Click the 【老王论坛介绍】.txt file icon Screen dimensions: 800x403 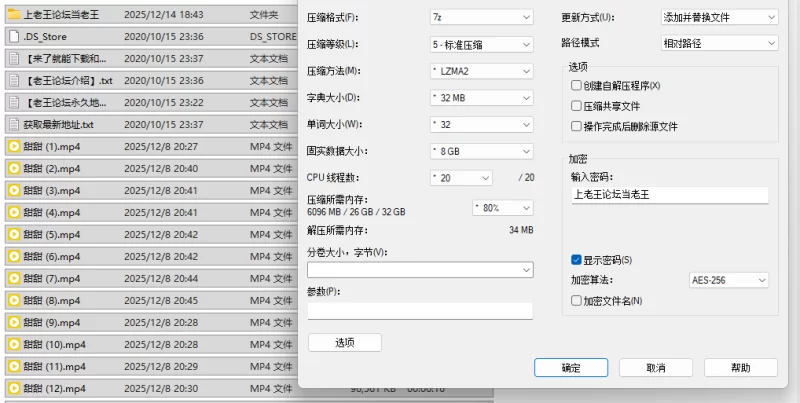pos(14,81)
